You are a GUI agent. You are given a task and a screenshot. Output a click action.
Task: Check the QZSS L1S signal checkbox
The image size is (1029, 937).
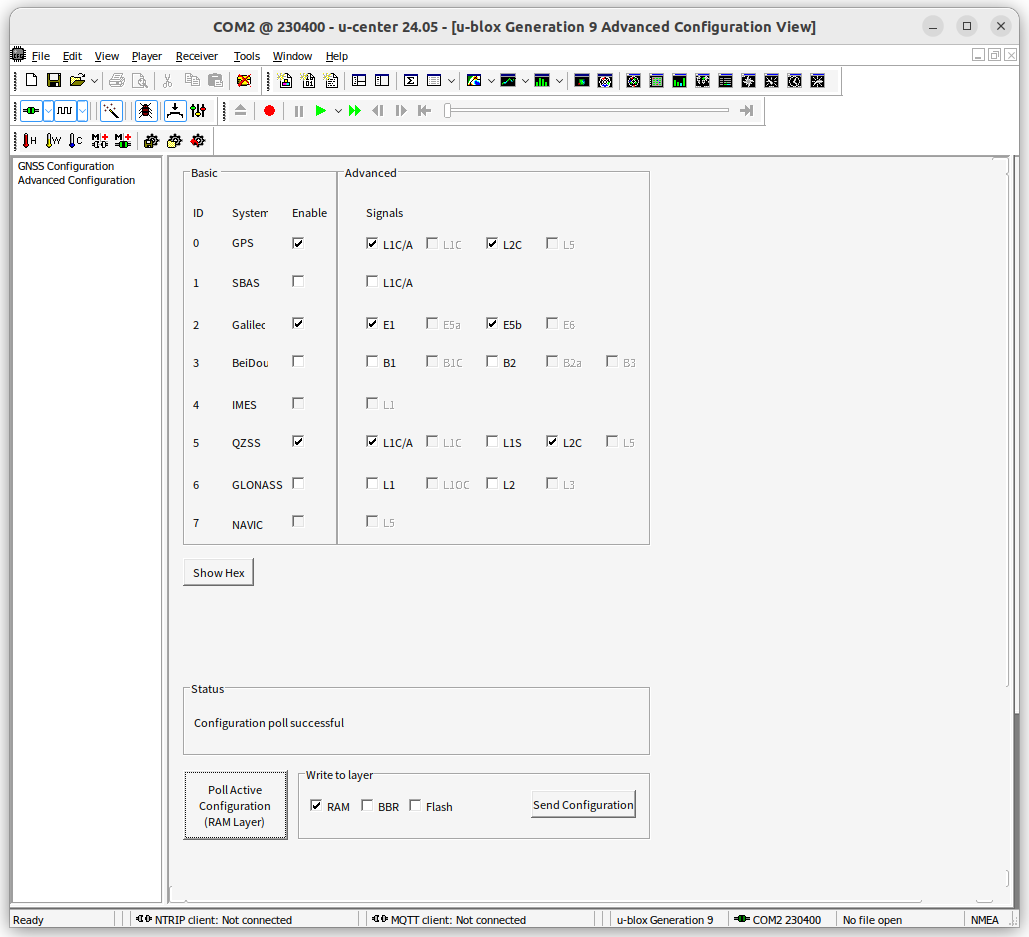[492, 442]
